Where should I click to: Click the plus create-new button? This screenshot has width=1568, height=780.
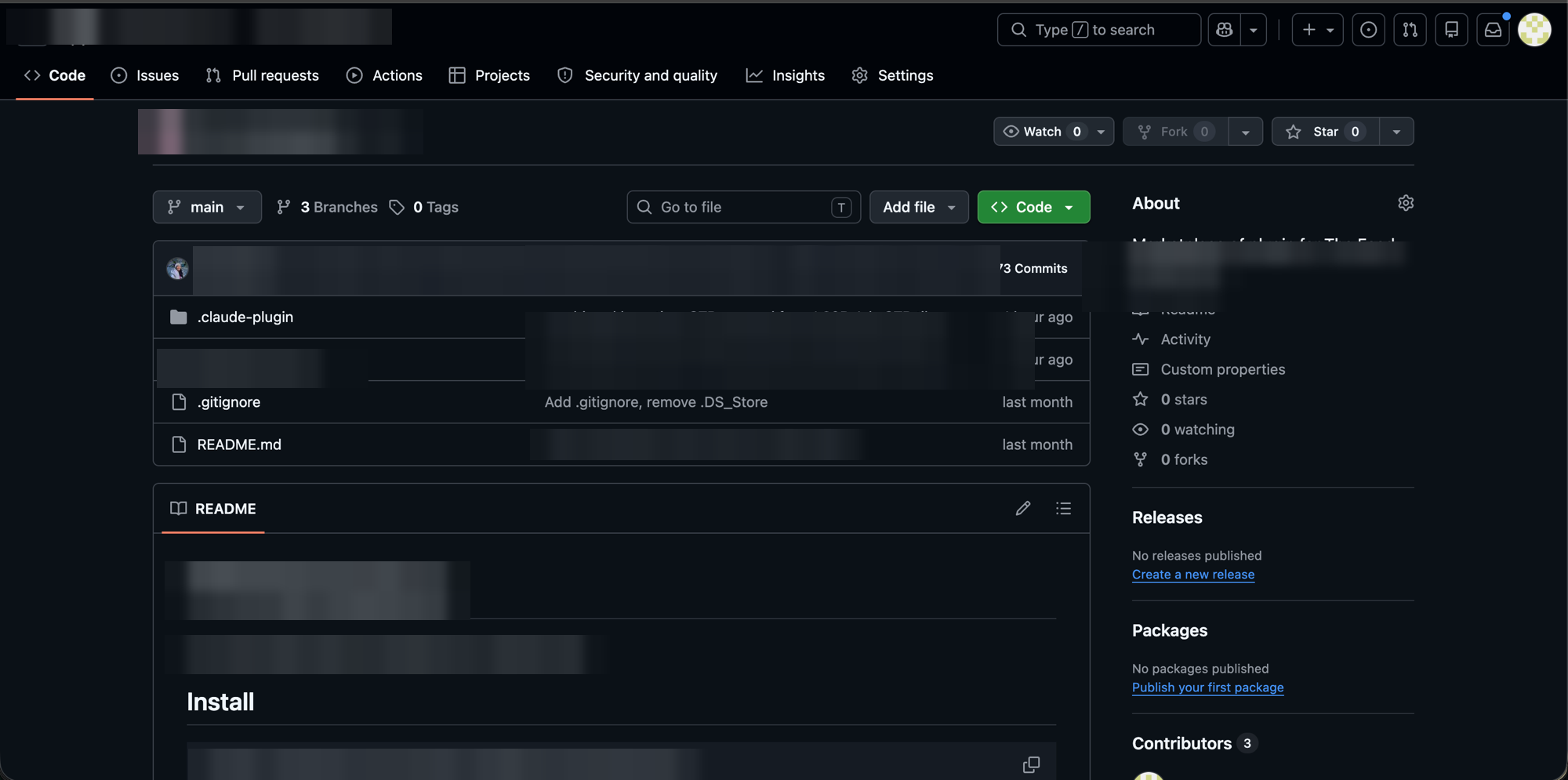tap(1317, 30)
